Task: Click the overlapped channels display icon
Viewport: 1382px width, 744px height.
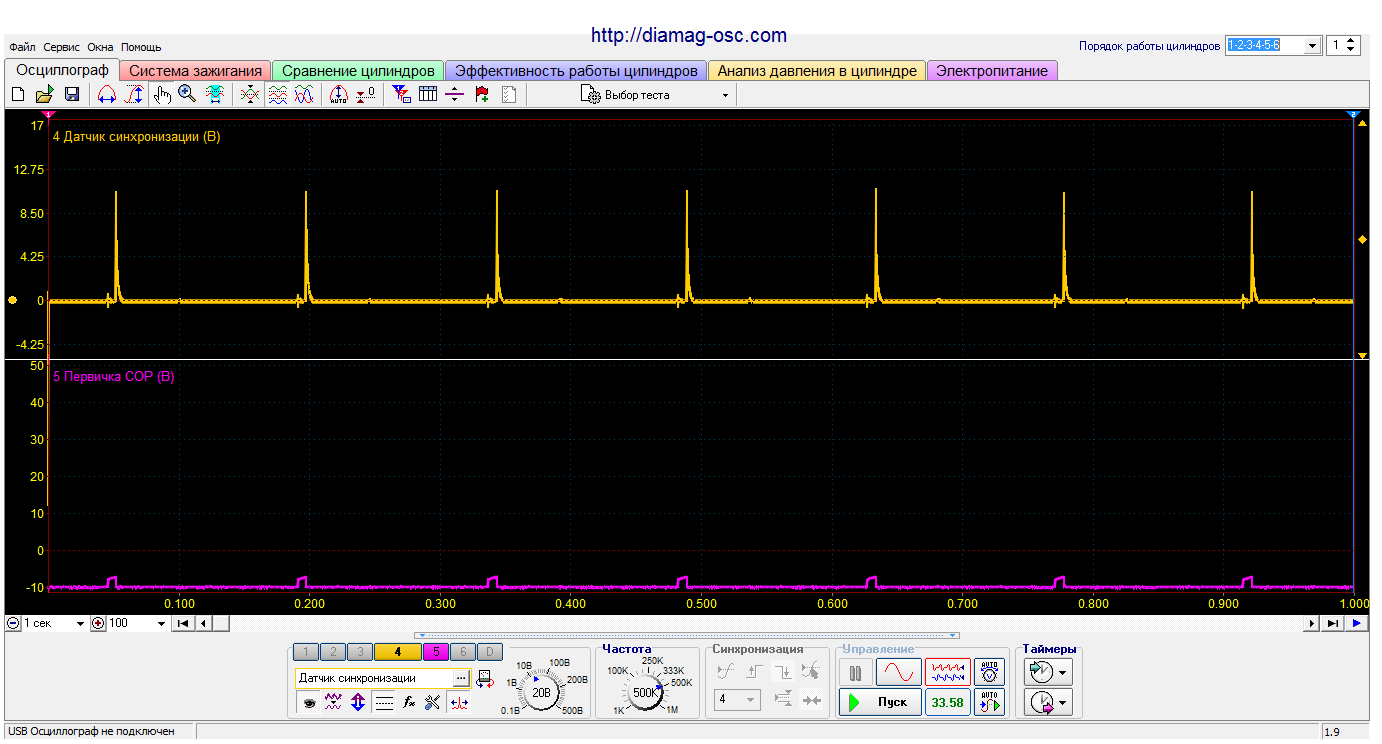Action: 251,94
